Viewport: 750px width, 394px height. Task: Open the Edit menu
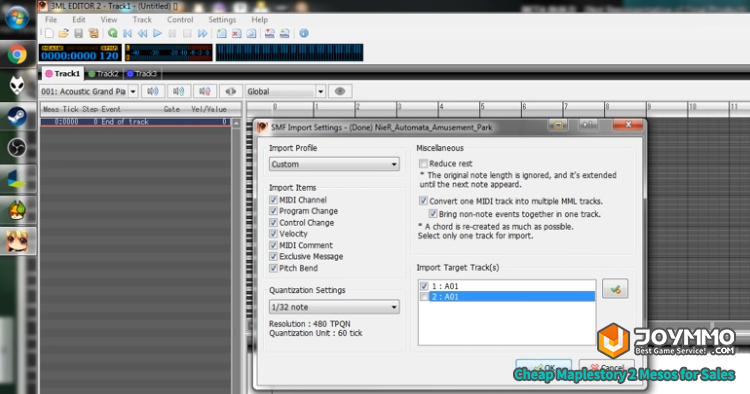(x=78, y=20)
